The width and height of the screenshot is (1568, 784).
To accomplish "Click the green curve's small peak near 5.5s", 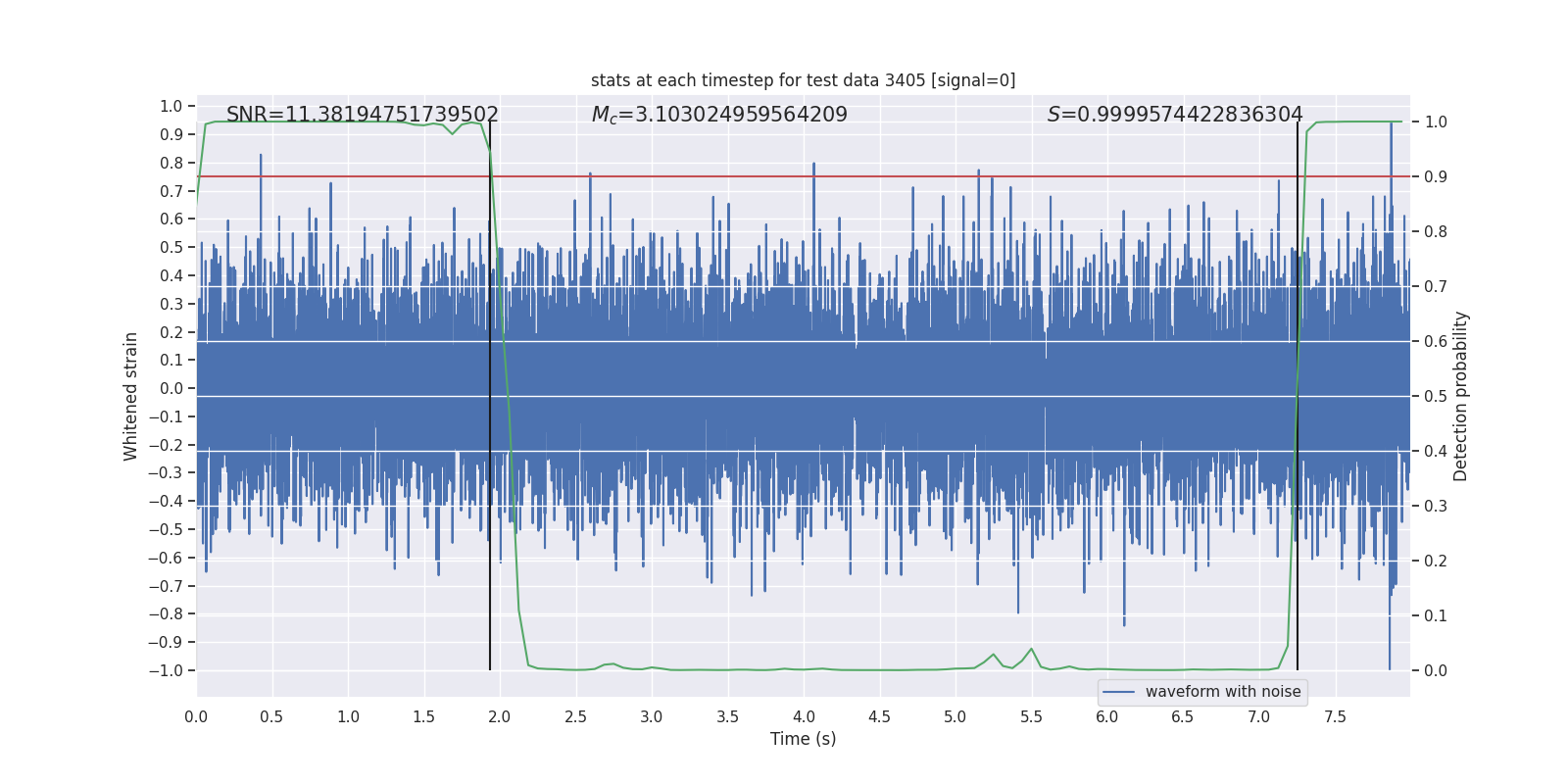I will tap(1031, 649).
